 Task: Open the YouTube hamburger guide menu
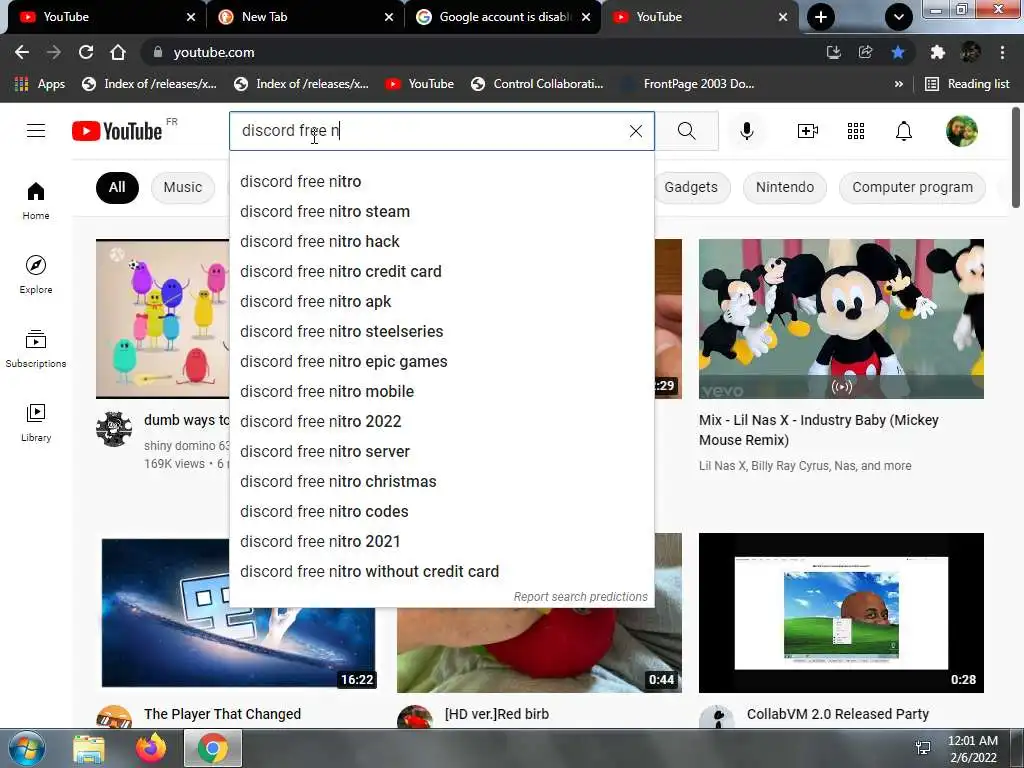click(36, 131)
